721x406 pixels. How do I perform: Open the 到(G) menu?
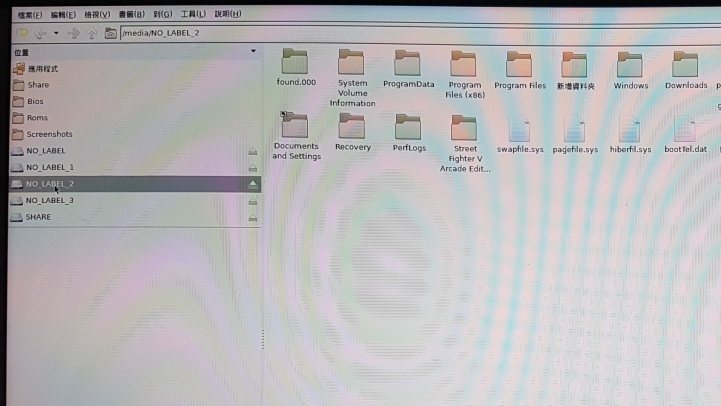163,14
